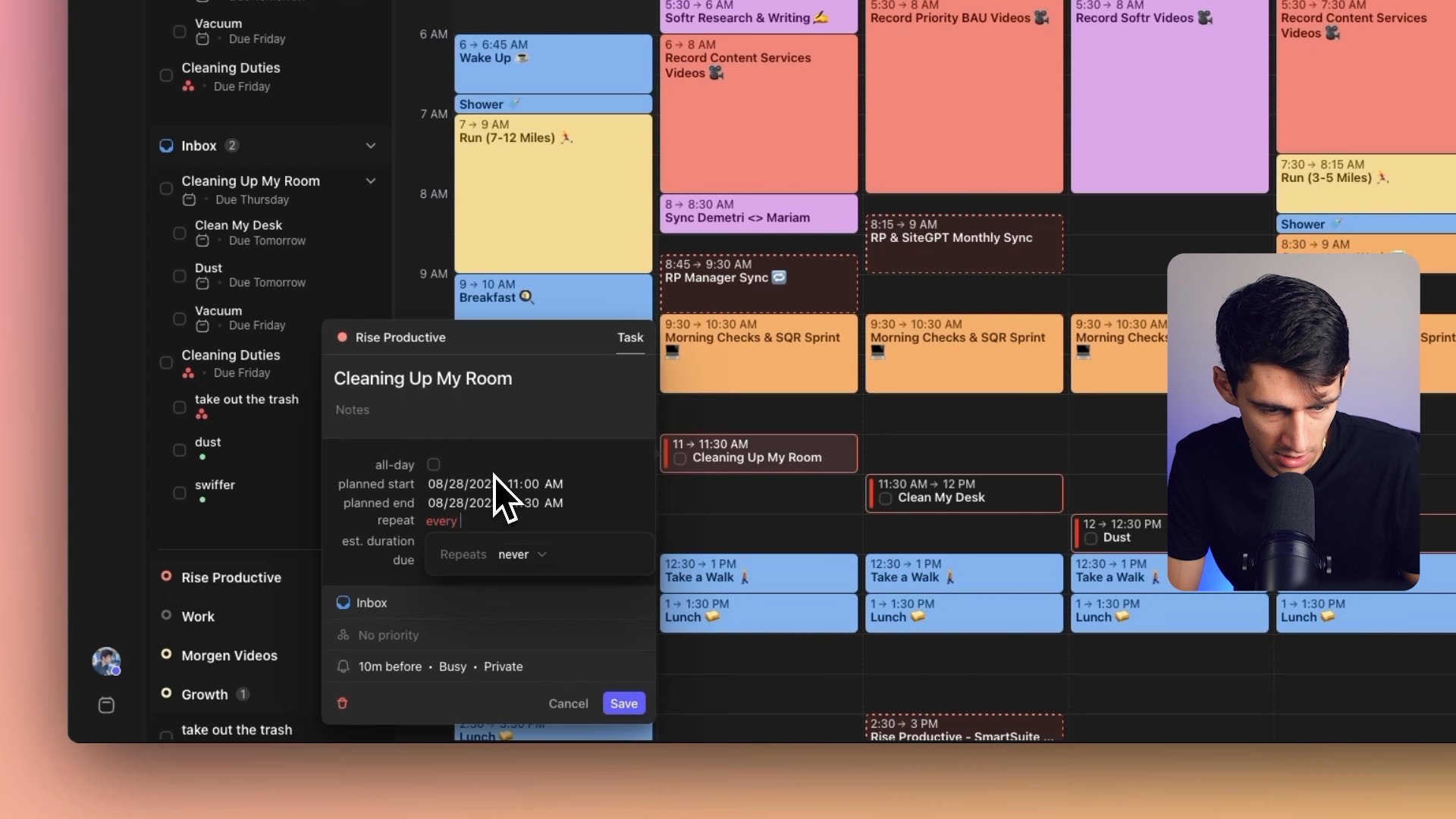
Task: Mark swiffer task as complete
Action: (x=180, y=493)
